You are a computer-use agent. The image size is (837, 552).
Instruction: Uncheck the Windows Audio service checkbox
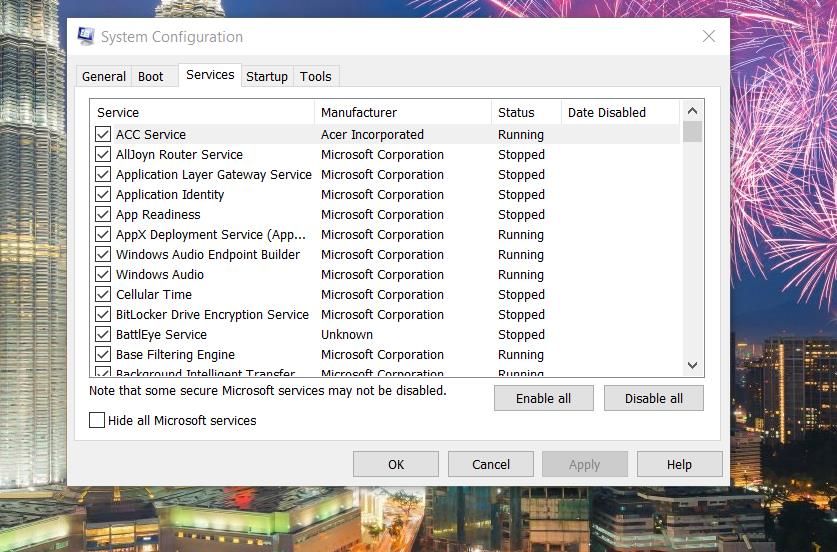[x=103, y=274]
